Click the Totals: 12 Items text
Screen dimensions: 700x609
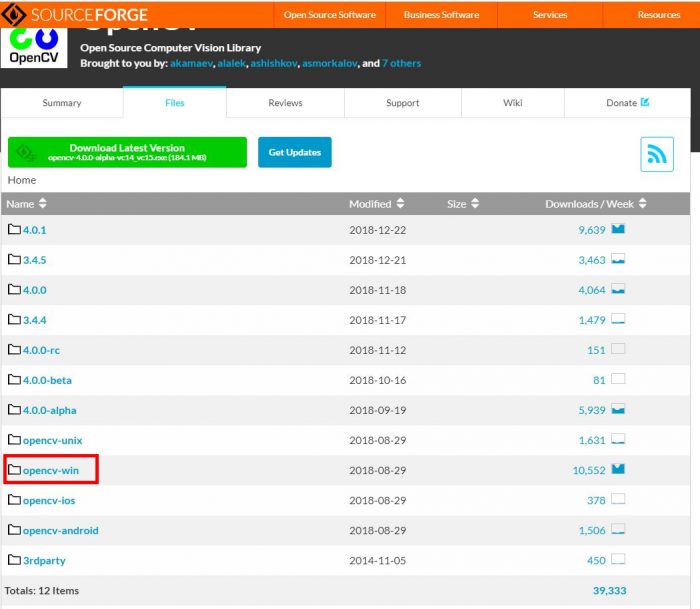click(42, 590)
